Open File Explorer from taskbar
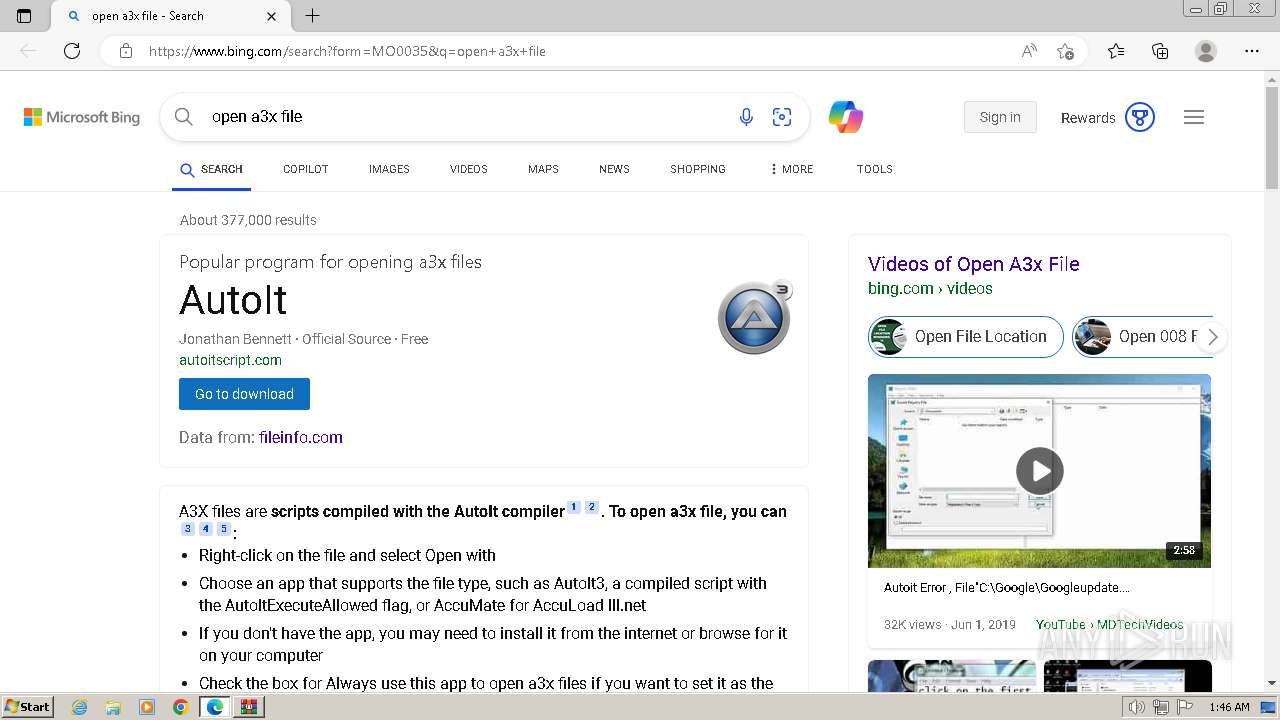This screenshot has width=1280, height=720. (113, 707)
